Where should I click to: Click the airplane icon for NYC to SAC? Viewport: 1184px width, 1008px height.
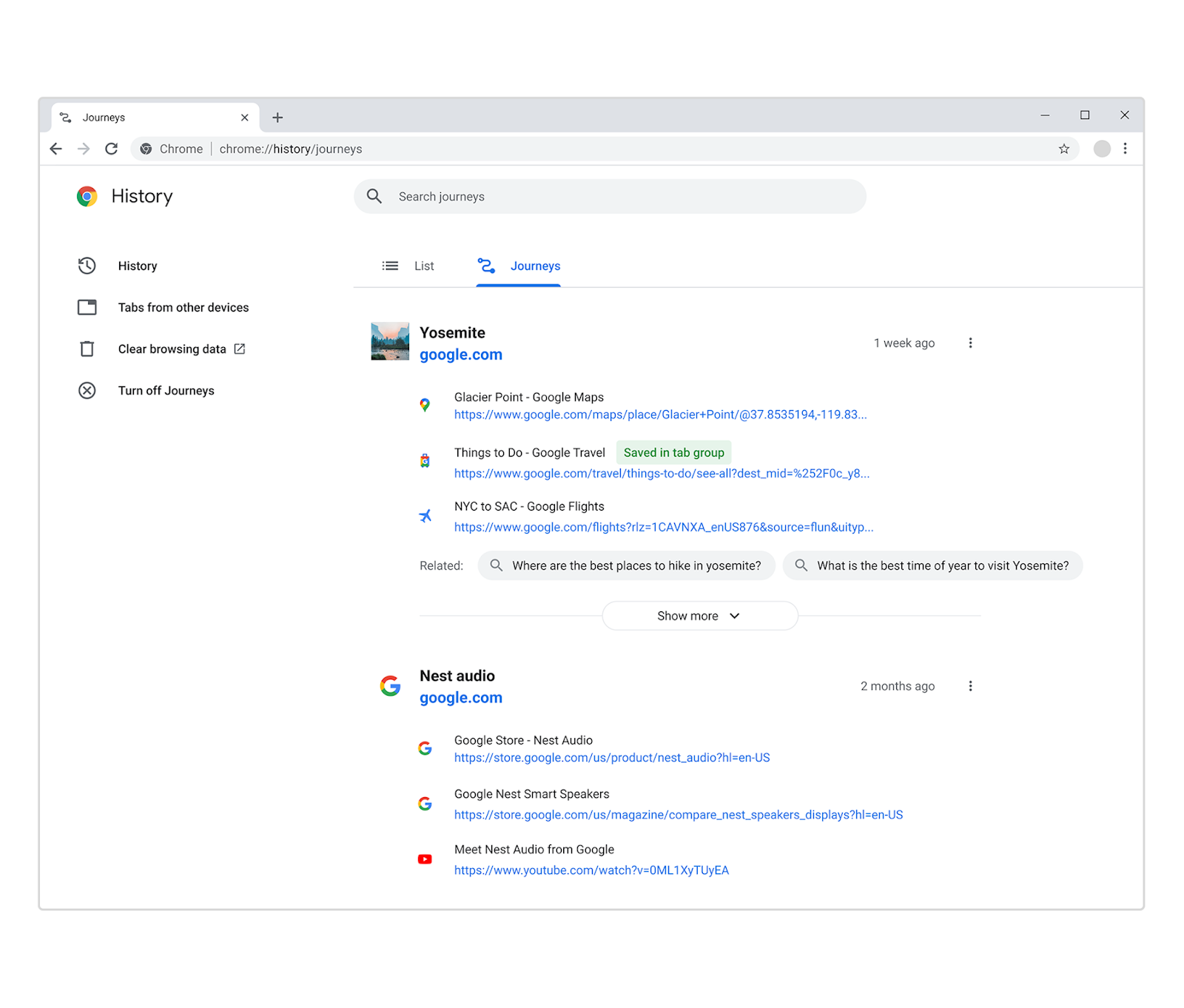[x=425, y=516]
